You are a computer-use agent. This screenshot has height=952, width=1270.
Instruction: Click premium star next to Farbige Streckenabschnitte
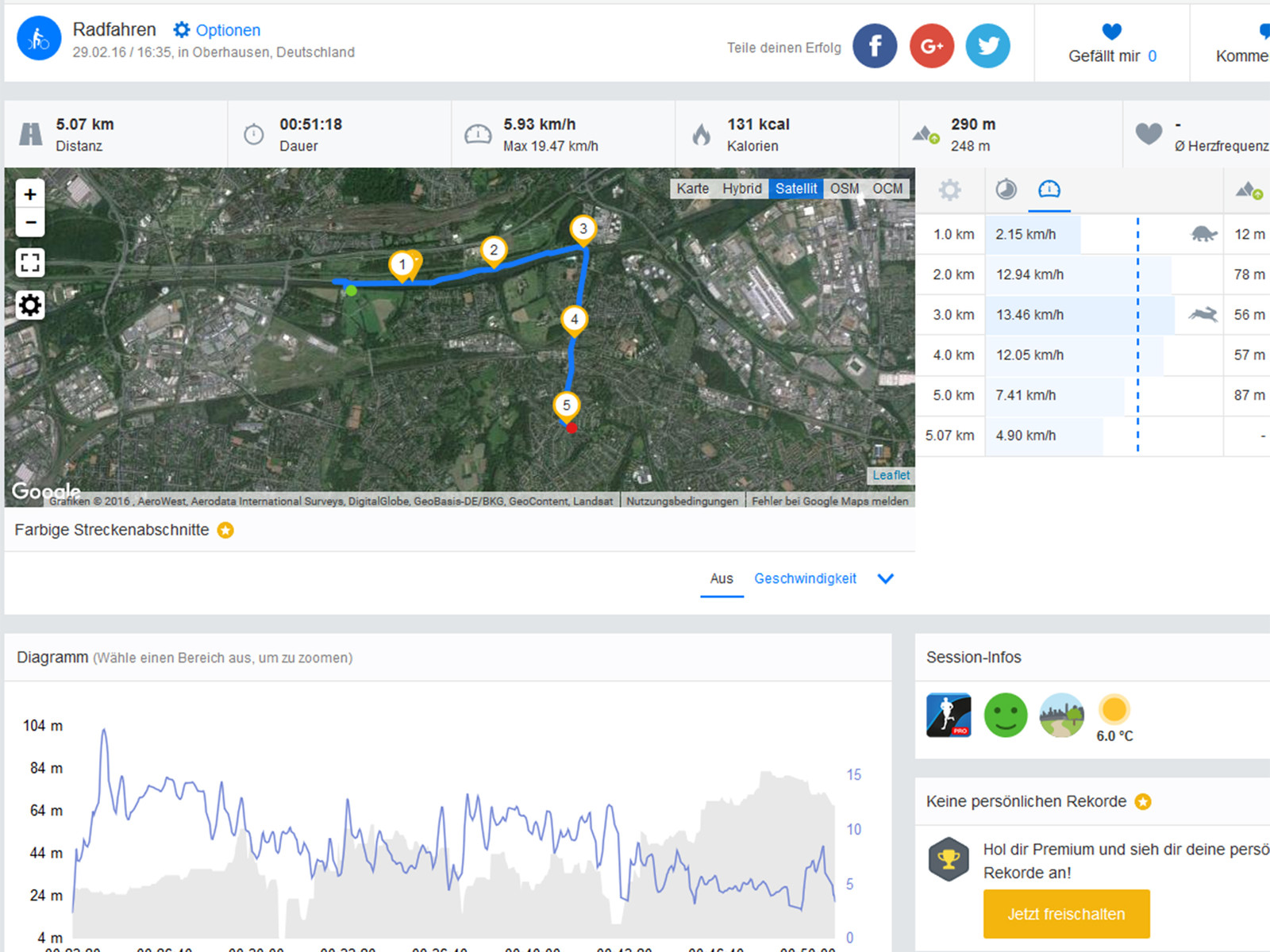pos(225,530)
